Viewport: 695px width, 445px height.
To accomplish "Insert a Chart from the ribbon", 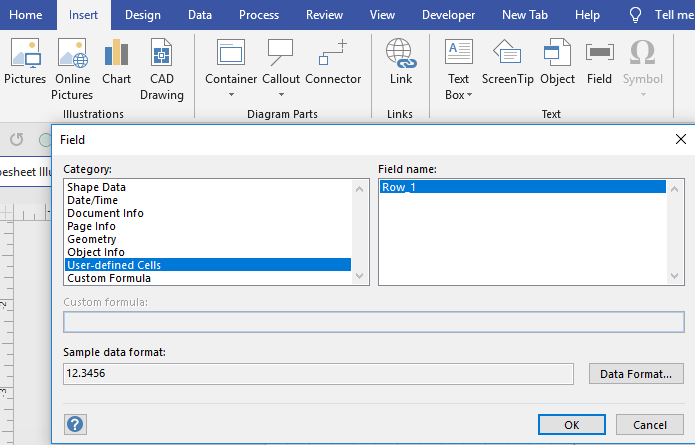I will 116,62.
